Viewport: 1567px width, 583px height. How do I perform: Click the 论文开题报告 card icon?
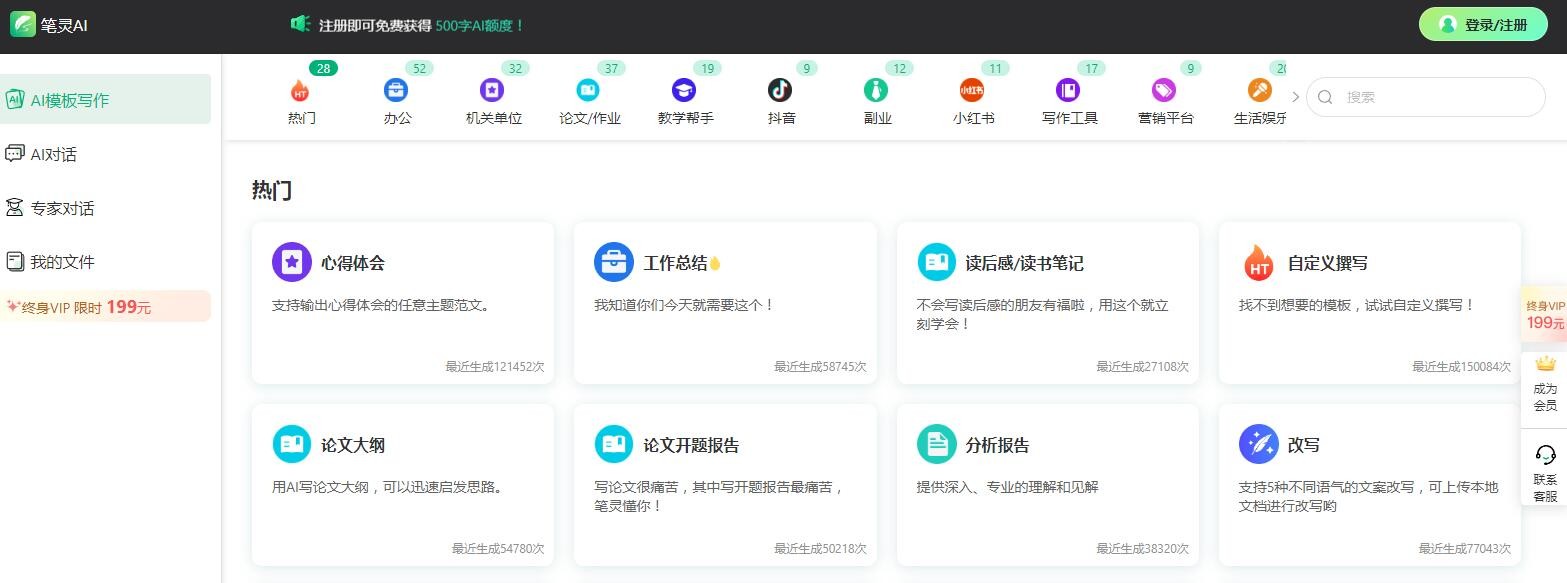pyautogui.click(x=614, y=444)
